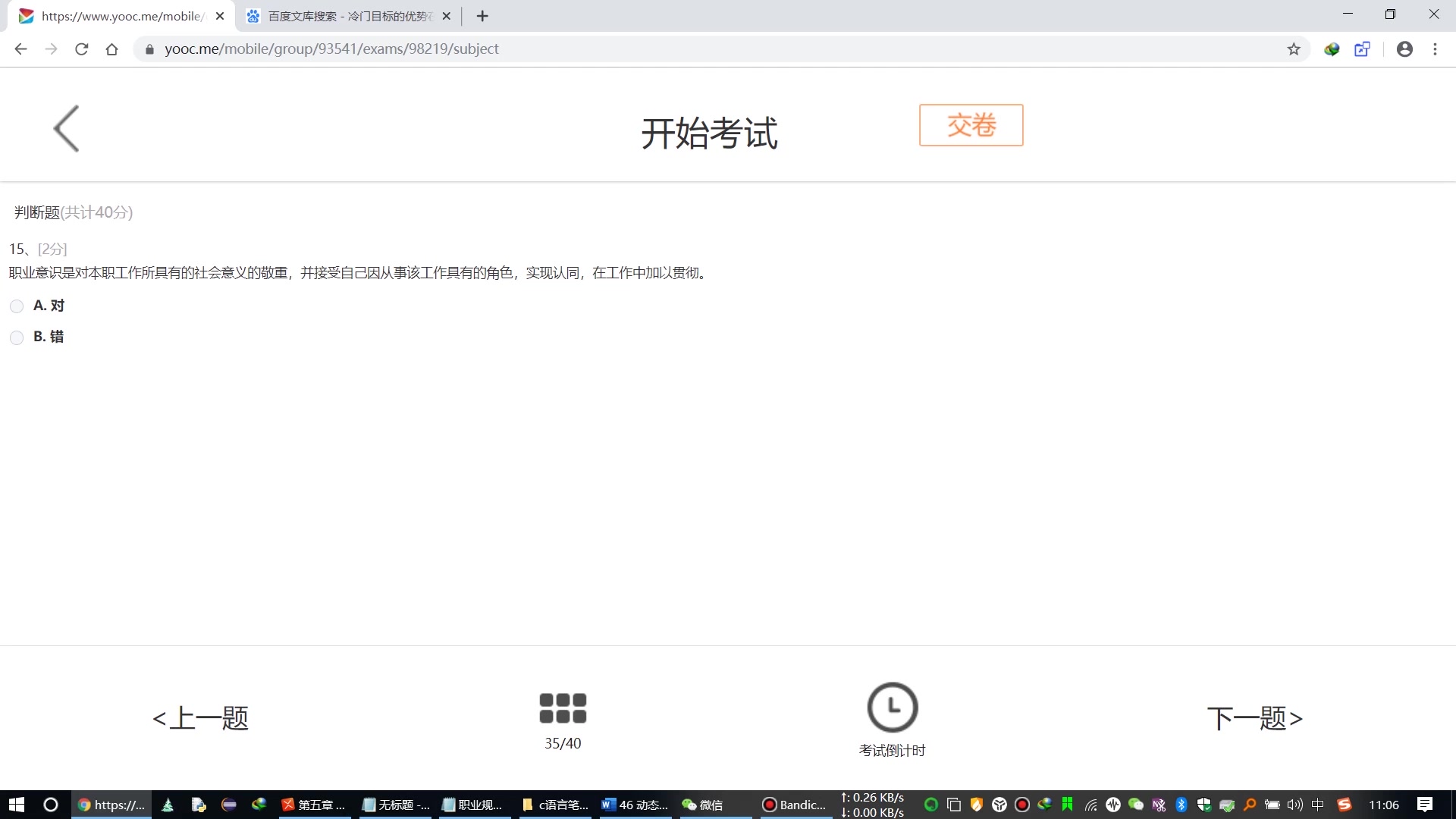The image size is (1456, 819).
Task: Click the Chrome taskbar button
Action: (111, 805)
